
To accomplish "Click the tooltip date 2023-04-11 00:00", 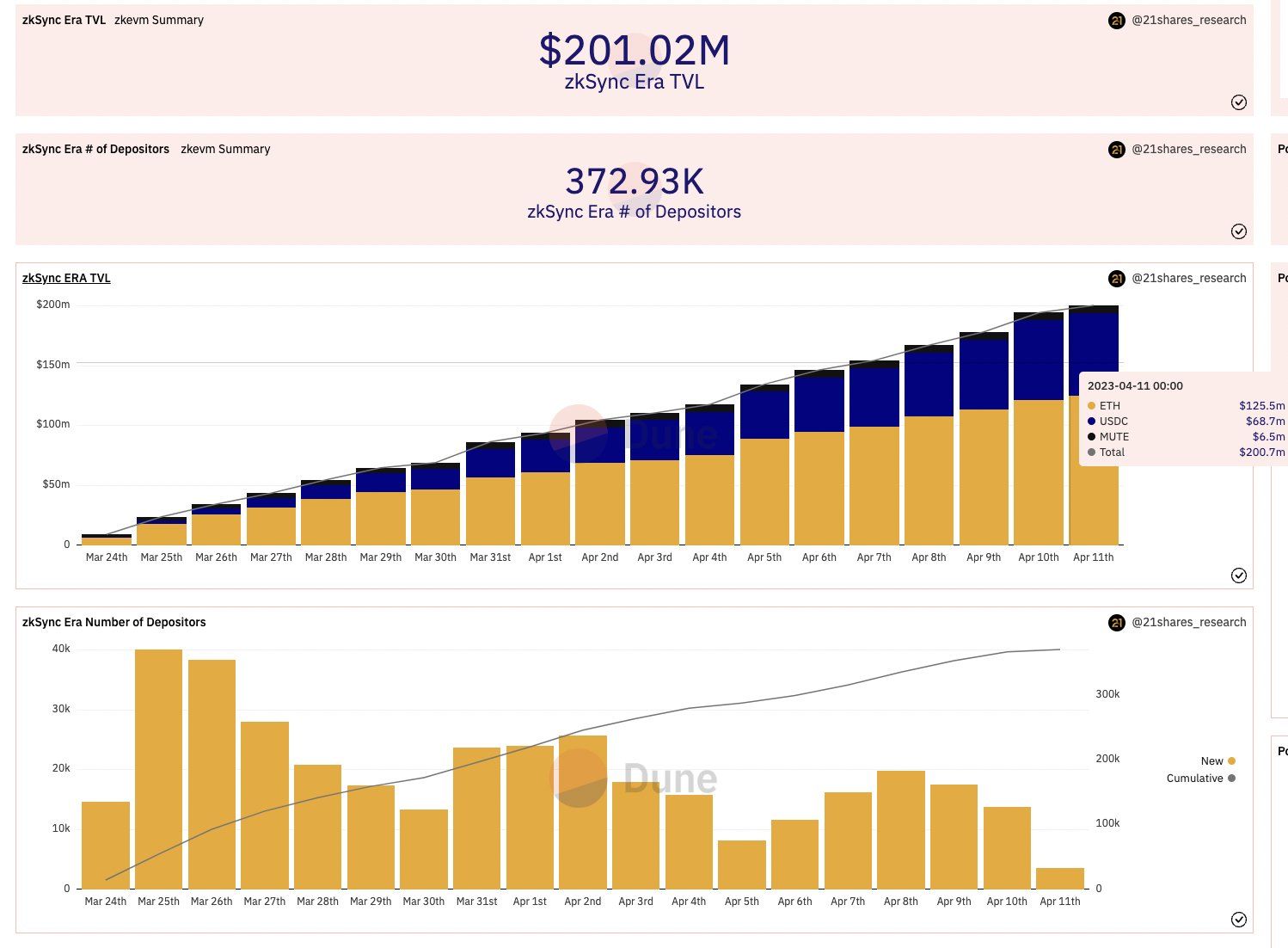I will (x=1135, y=386).
